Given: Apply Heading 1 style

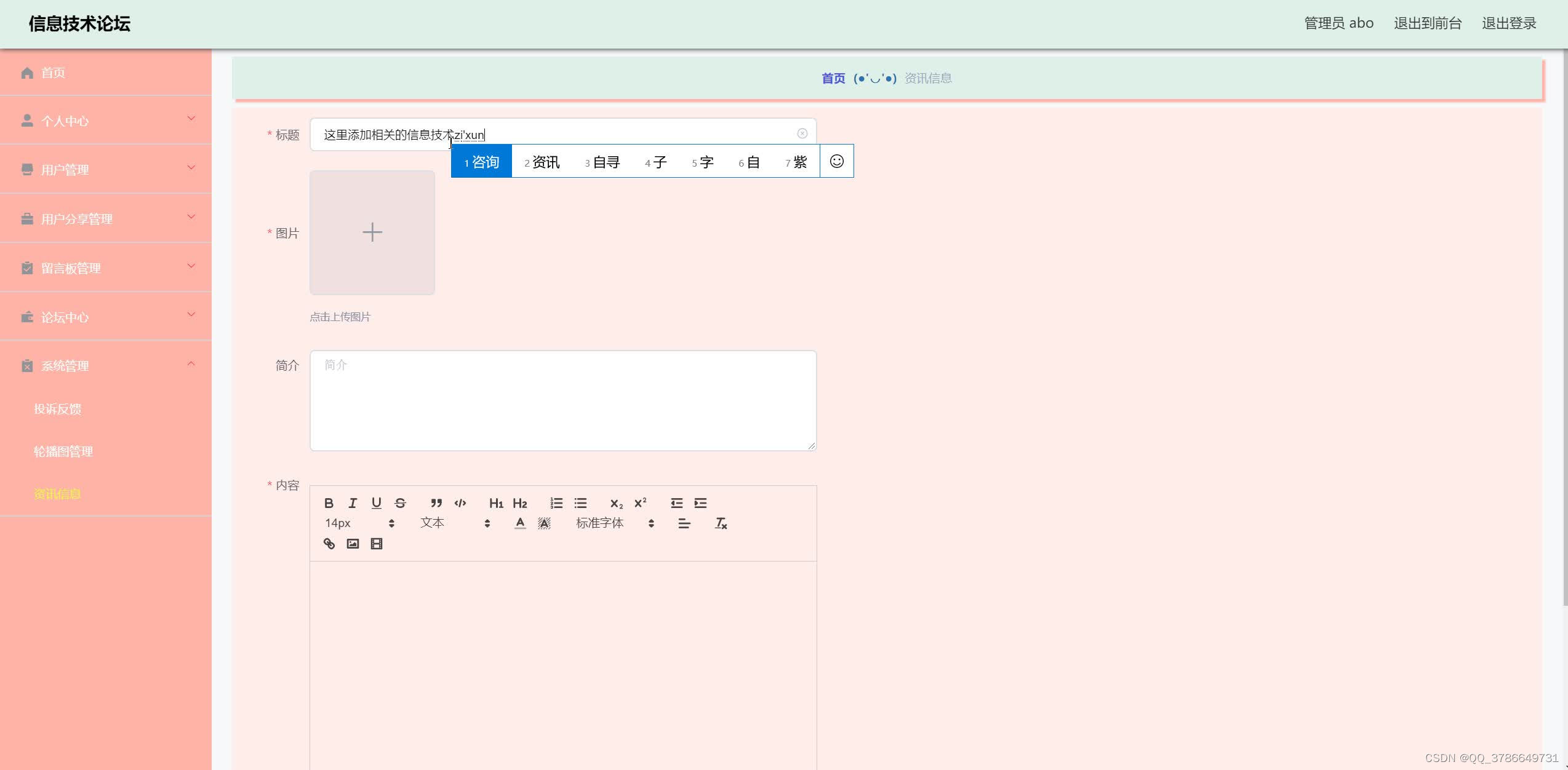Looking at the screenshot, I should click(496, 503).
